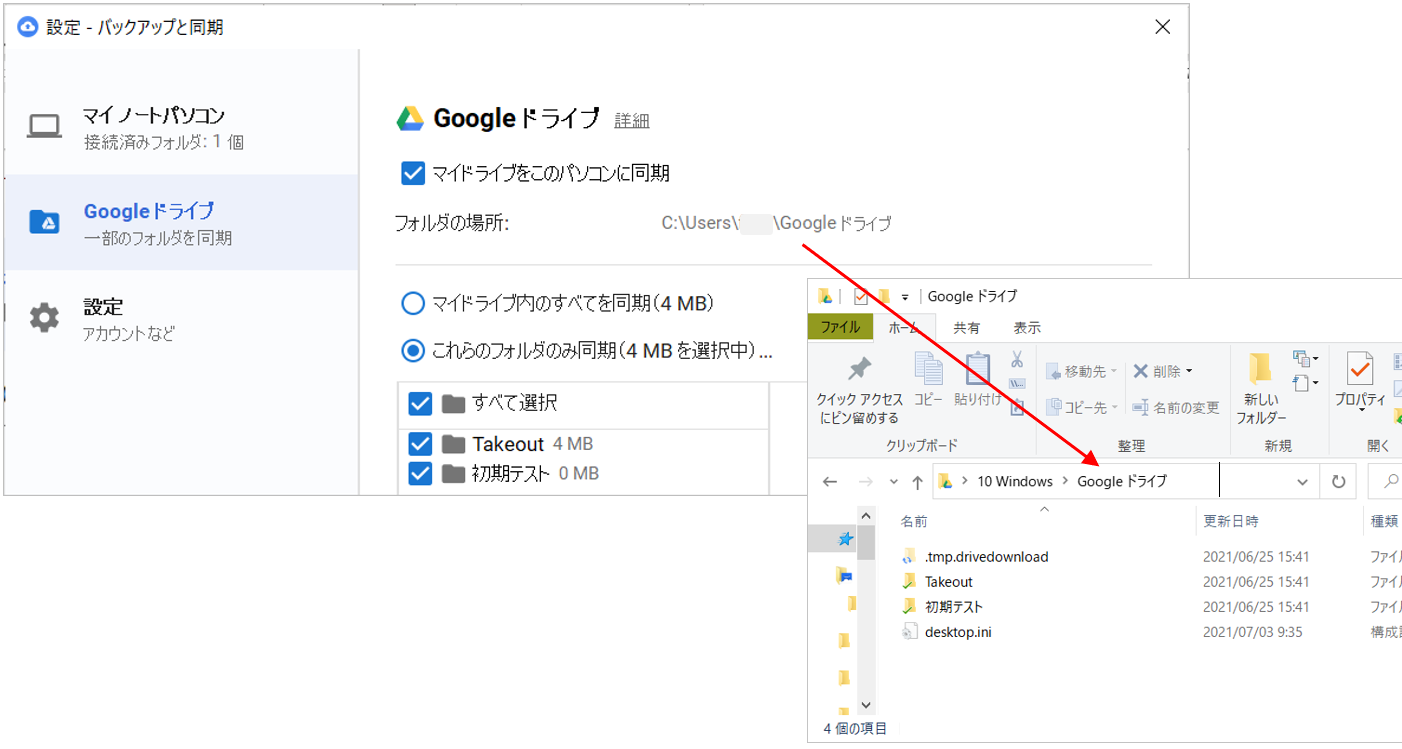The image size is (1402, 749).
Task: Open the コピー先 dropdown in the ribbon
Action: [x=1082, y=407]
